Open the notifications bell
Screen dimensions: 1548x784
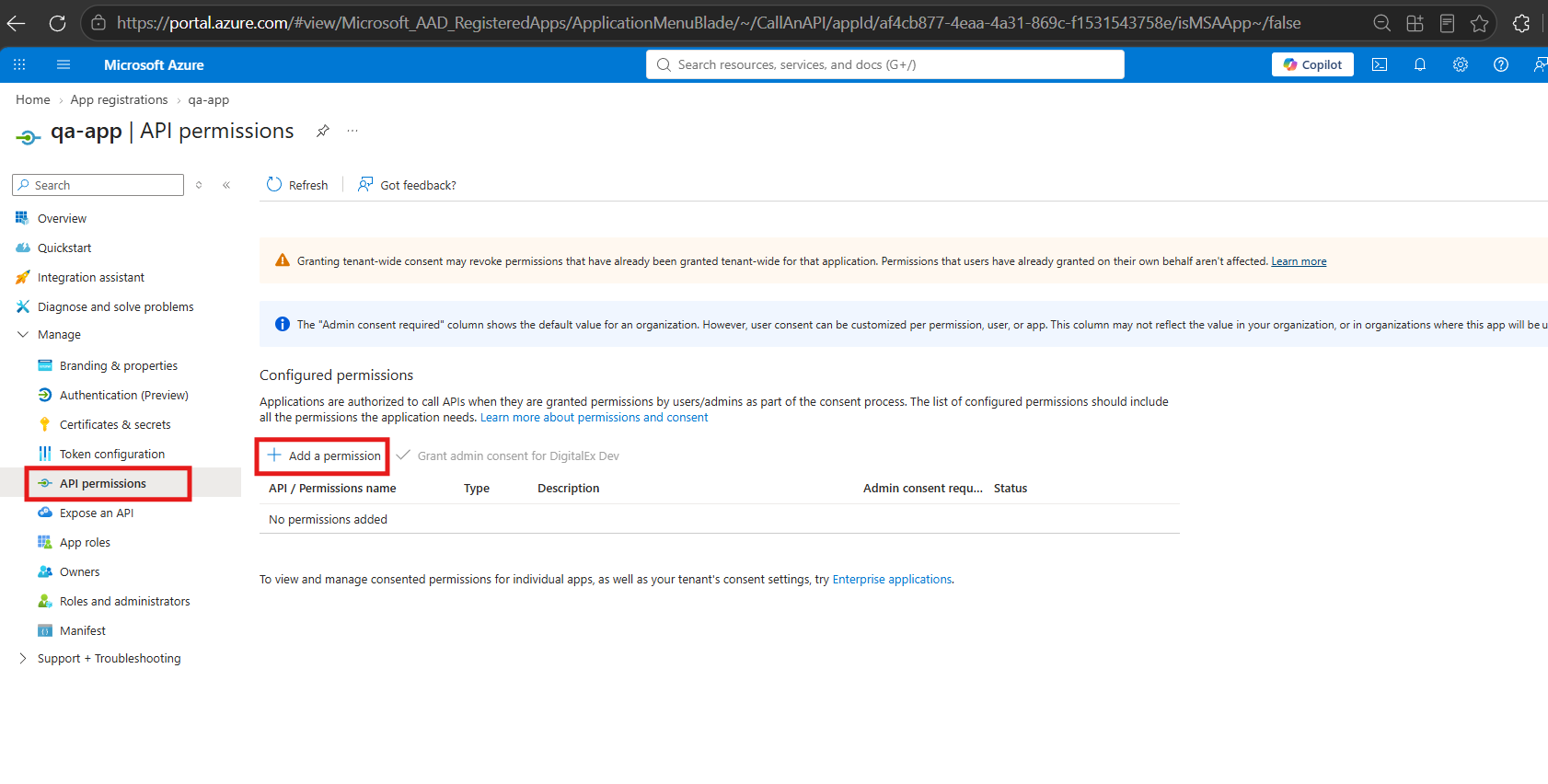coord(1420,64)
